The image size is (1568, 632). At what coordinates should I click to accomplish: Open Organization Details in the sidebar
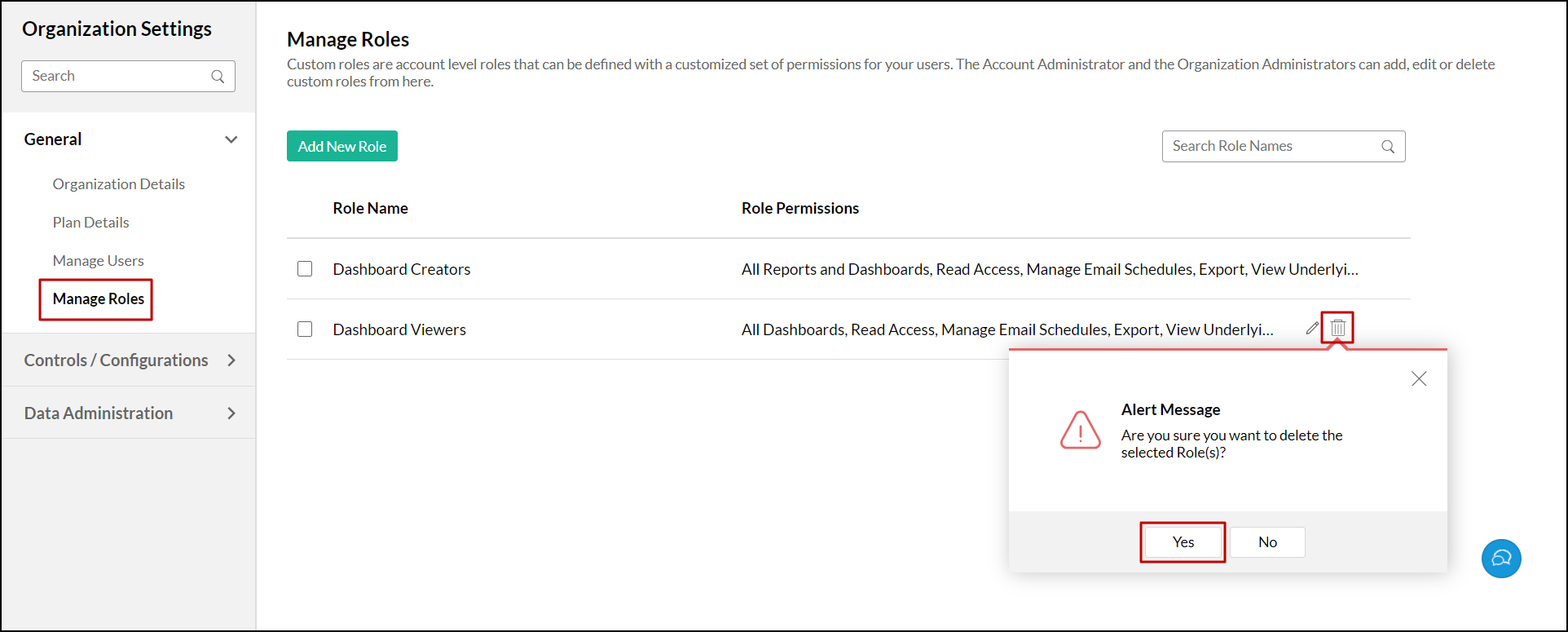tap(119, 184)
